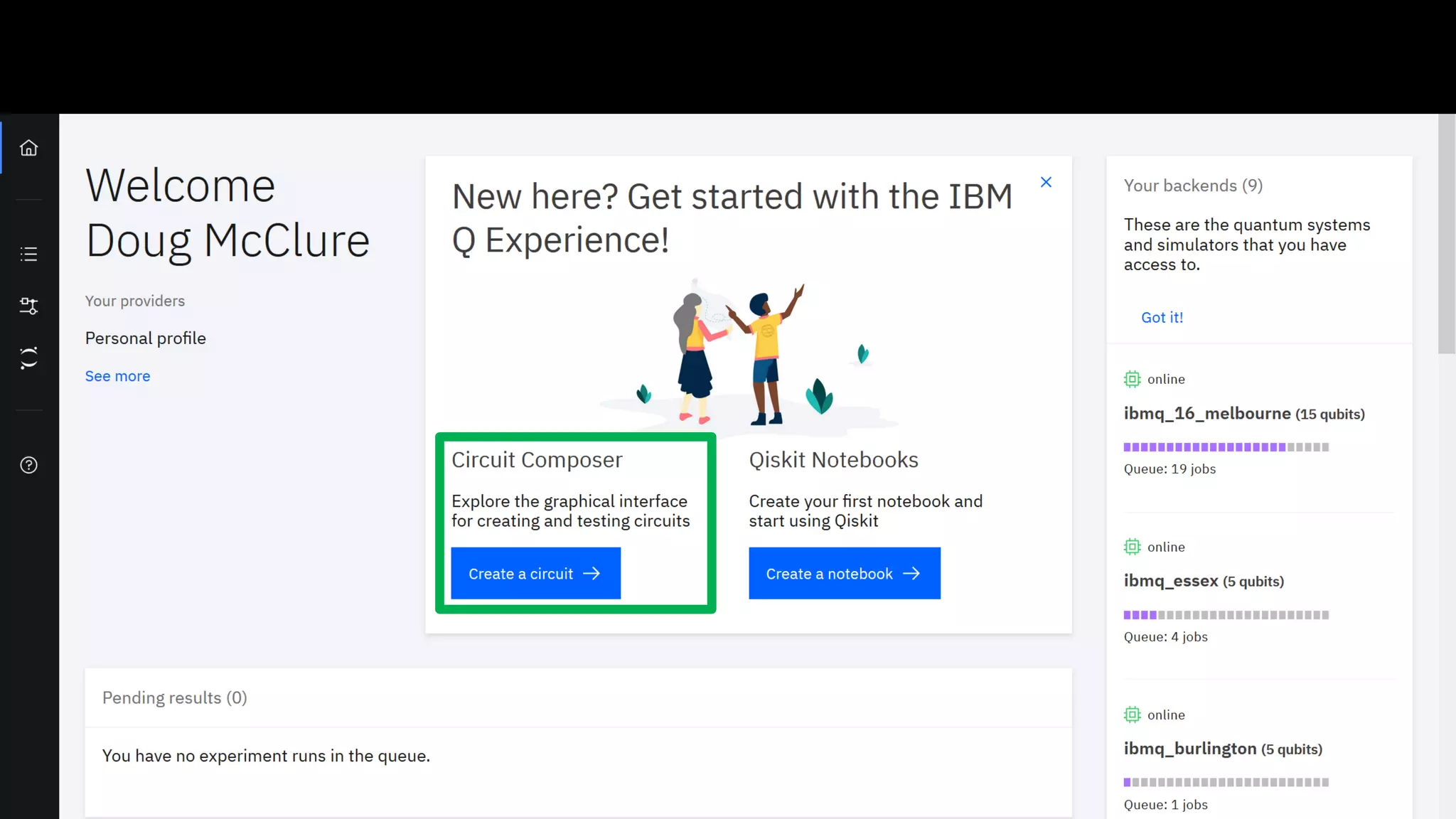Image resolution: width=1456 pixels, height=819 pixels.
Task: Click the ibmq_16_melbourne online chip icon
Action: (1132, 379)
